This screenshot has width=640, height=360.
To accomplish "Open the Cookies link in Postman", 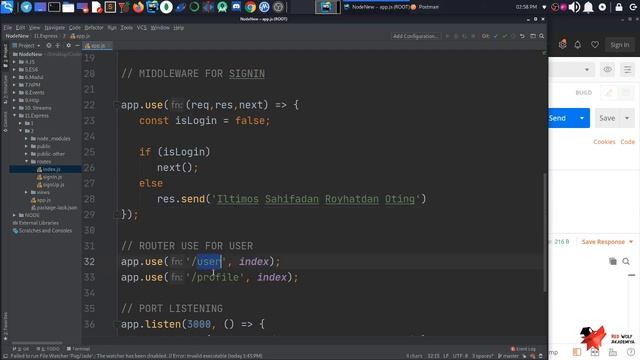I will point(604,142).
